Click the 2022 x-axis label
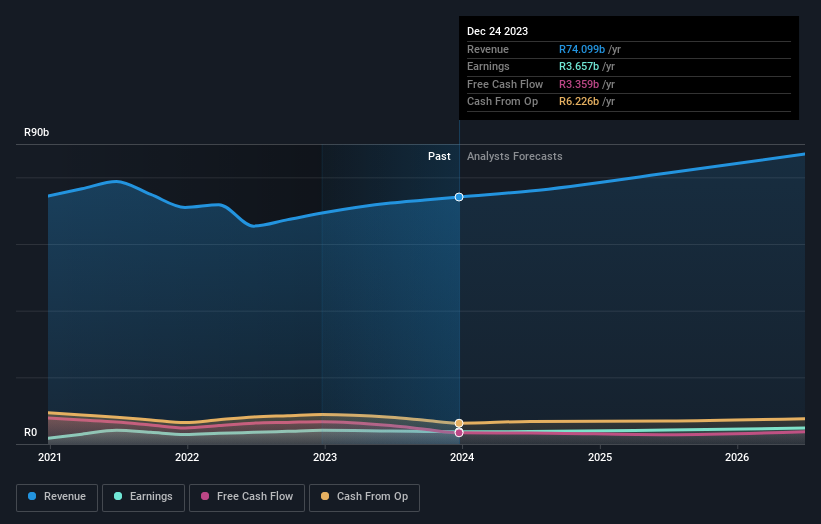The height and width of the screenshot is (524, 821). [187, 457]
